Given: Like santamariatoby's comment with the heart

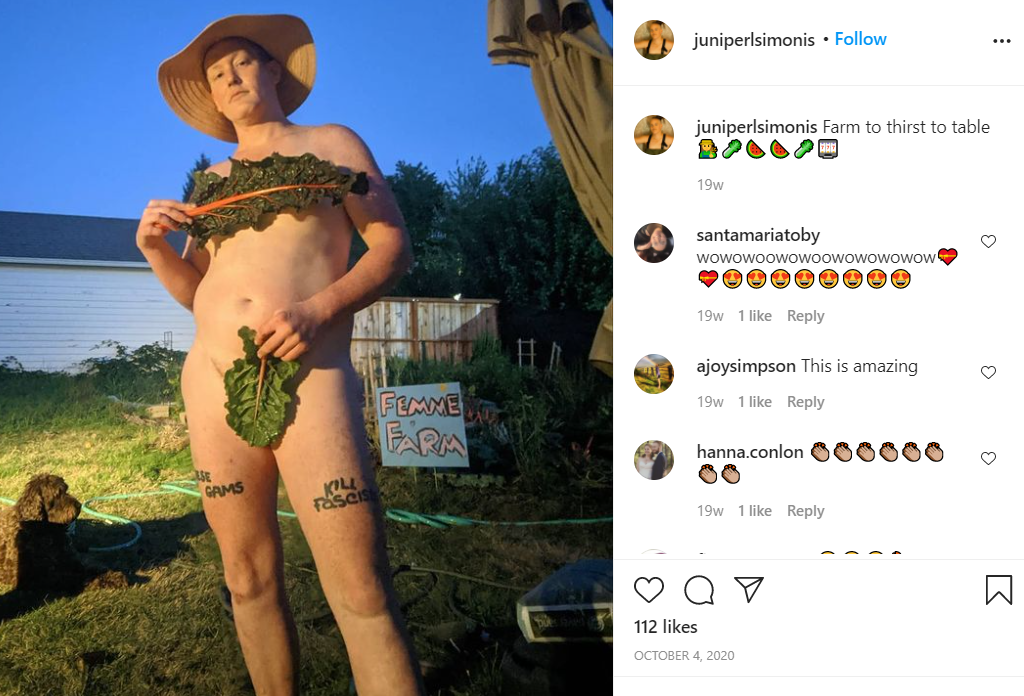Looking at the screenshot, I should [988, 242].
